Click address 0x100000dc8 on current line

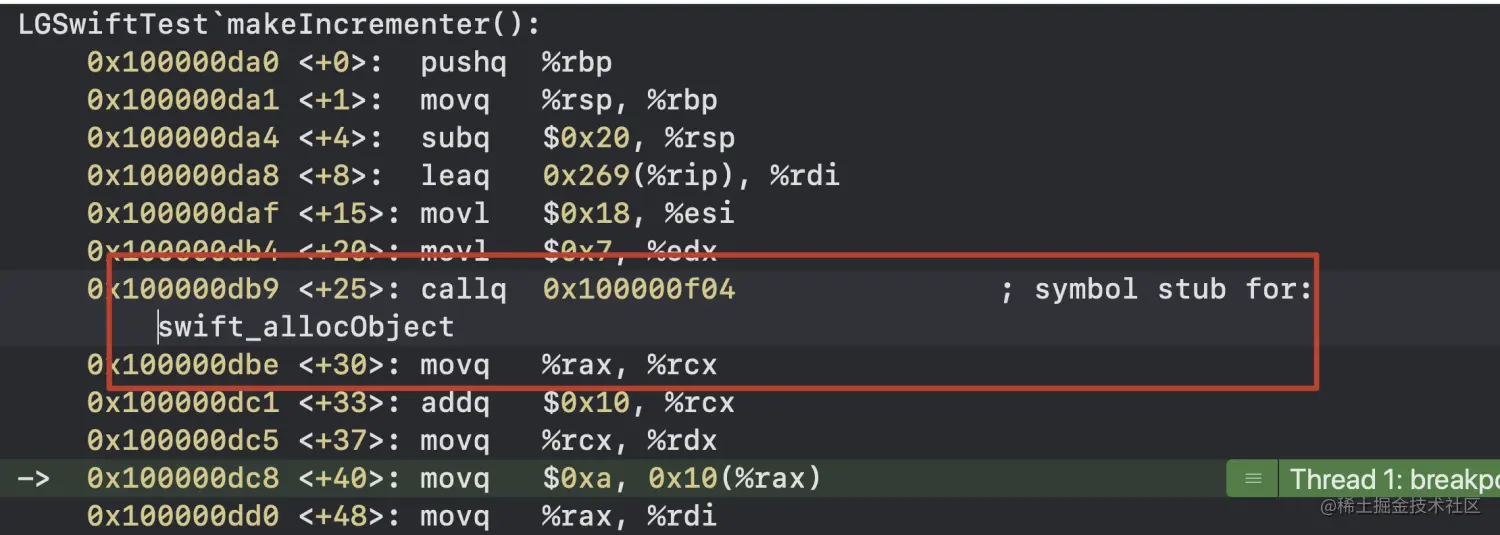[x=183, y=479]
